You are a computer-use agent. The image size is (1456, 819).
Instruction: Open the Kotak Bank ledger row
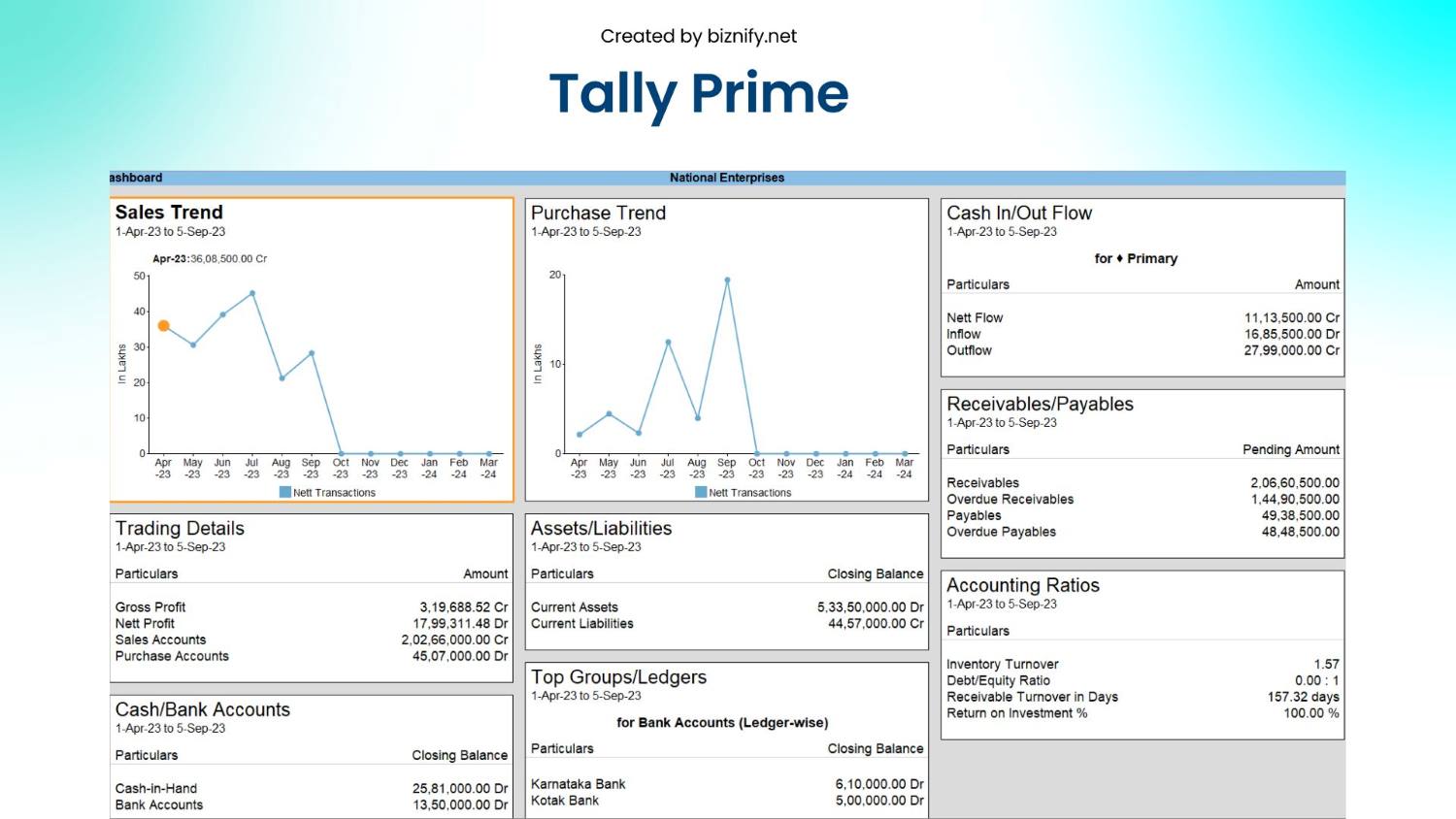coord(727,801)
